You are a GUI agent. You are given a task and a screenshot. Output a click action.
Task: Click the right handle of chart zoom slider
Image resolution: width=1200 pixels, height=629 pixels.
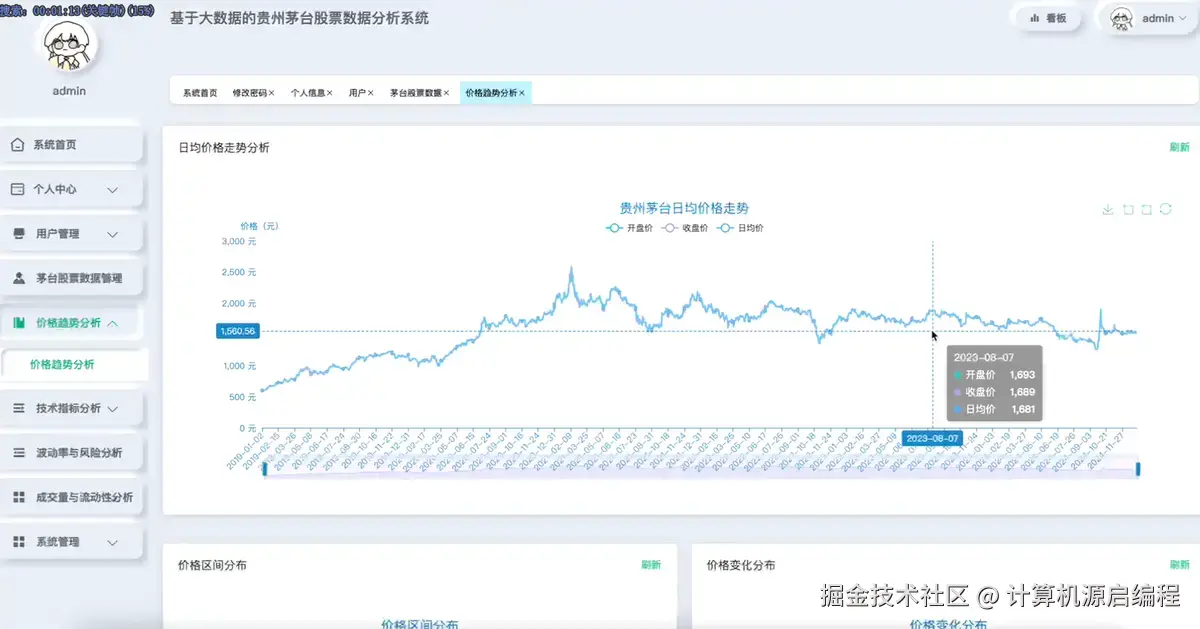pyautogui.click(x=1138, y=469)
